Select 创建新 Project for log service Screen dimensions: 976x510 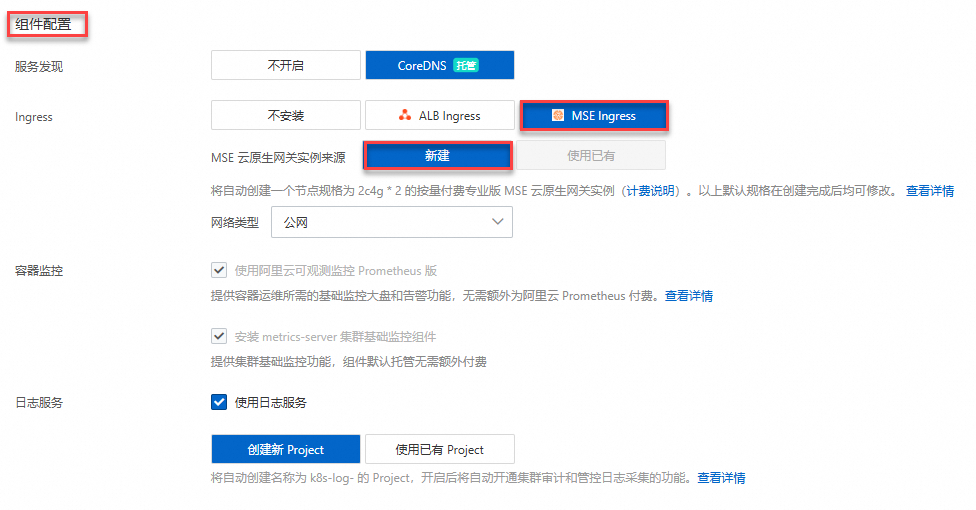[x=286, y=449]
